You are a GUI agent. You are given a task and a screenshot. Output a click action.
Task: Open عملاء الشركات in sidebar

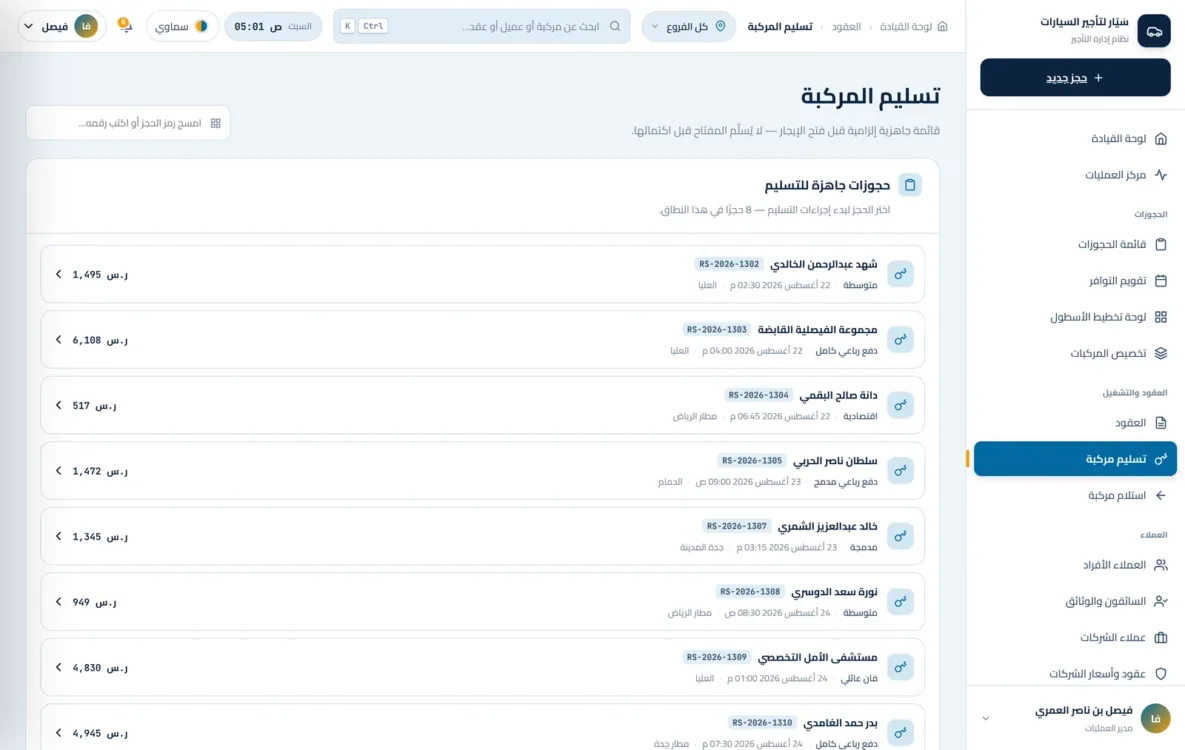pyautogui.click(x=1075, y=637)
